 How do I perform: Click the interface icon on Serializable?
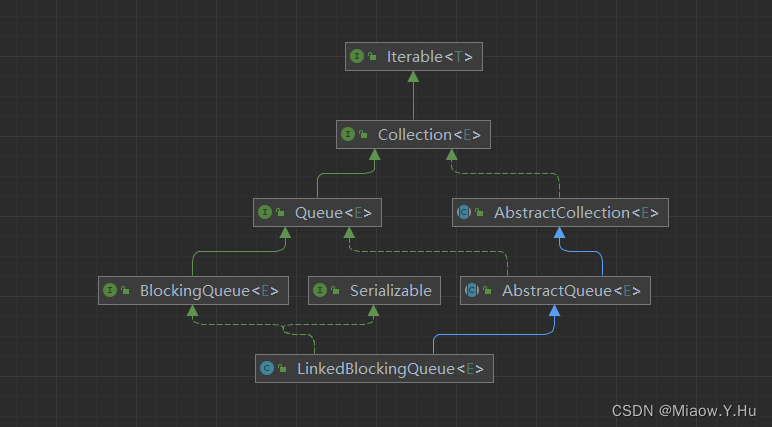click(320, 290)
